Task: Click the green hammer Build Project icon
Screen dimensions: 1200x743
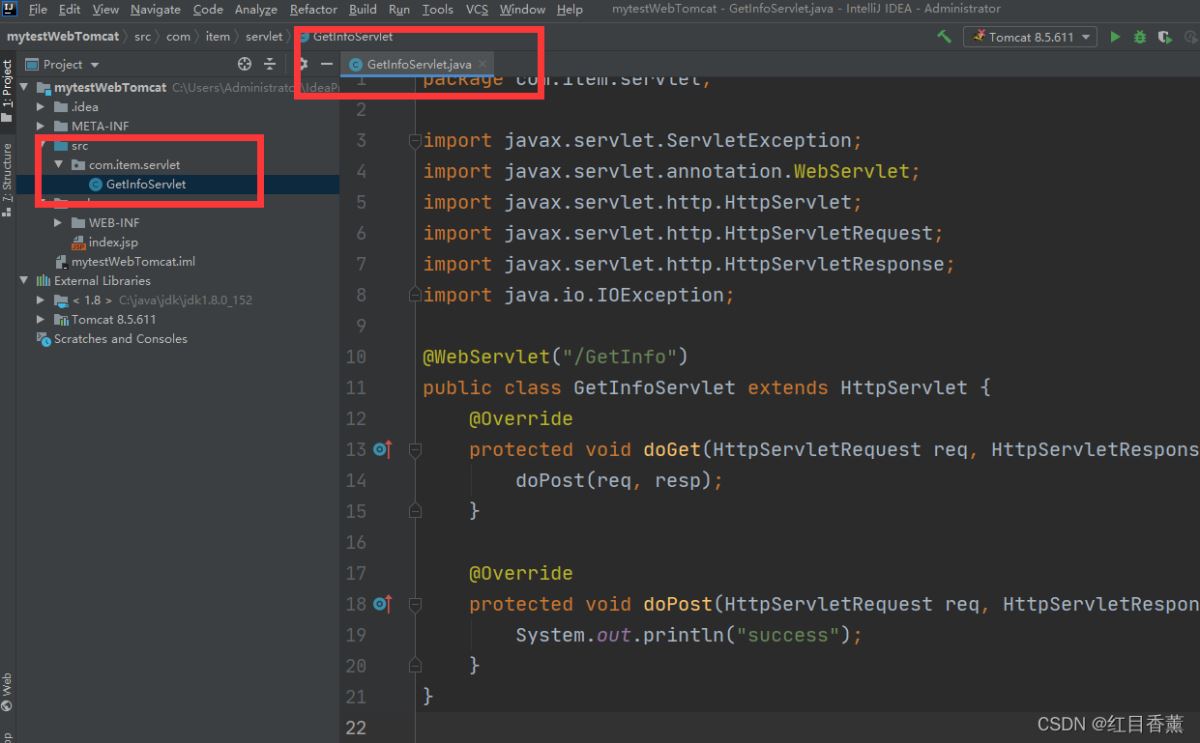Action: [944, 37]
